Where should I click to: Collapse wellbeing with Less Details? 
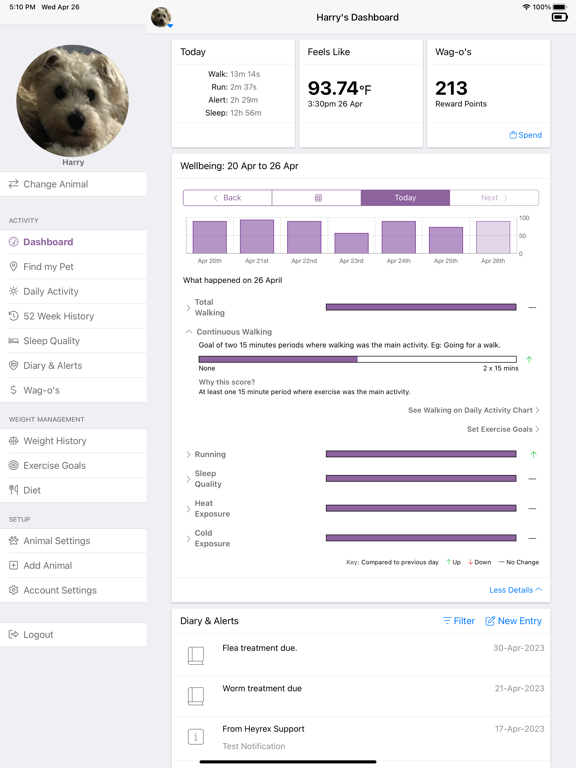(x=515, y=590)
